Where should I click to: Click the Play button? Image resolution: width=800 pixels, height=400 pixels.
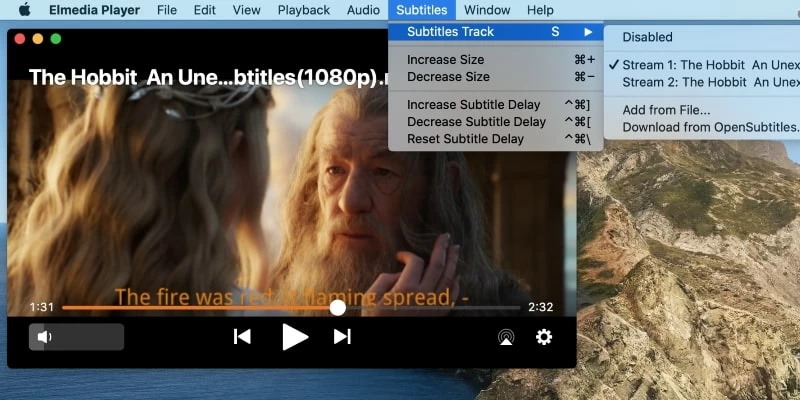[295, 337]
